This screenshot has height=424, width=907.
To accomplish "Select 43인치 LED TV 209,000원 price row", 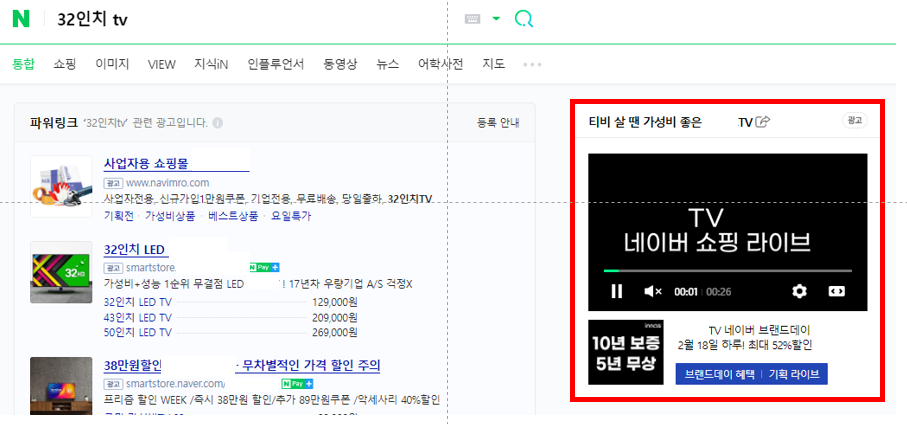I will click(x=230, y=317).
